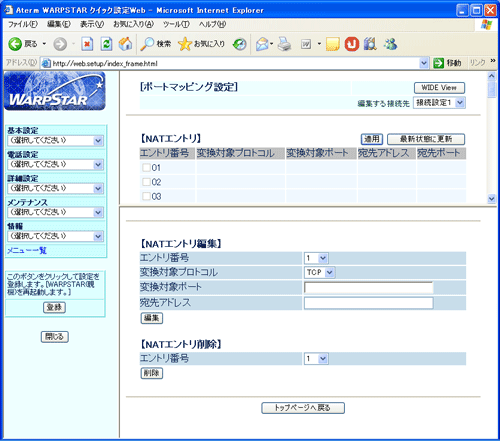Open the Mail envelope icon
Screen dimensions: 500x441
coord(263,44)
